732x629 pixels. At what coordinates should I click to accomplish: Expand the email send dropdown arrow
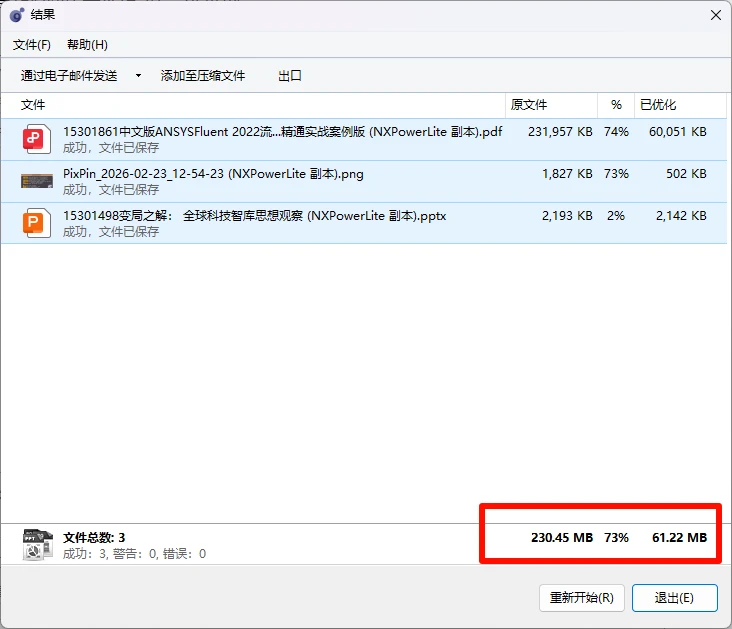[138, 76]
